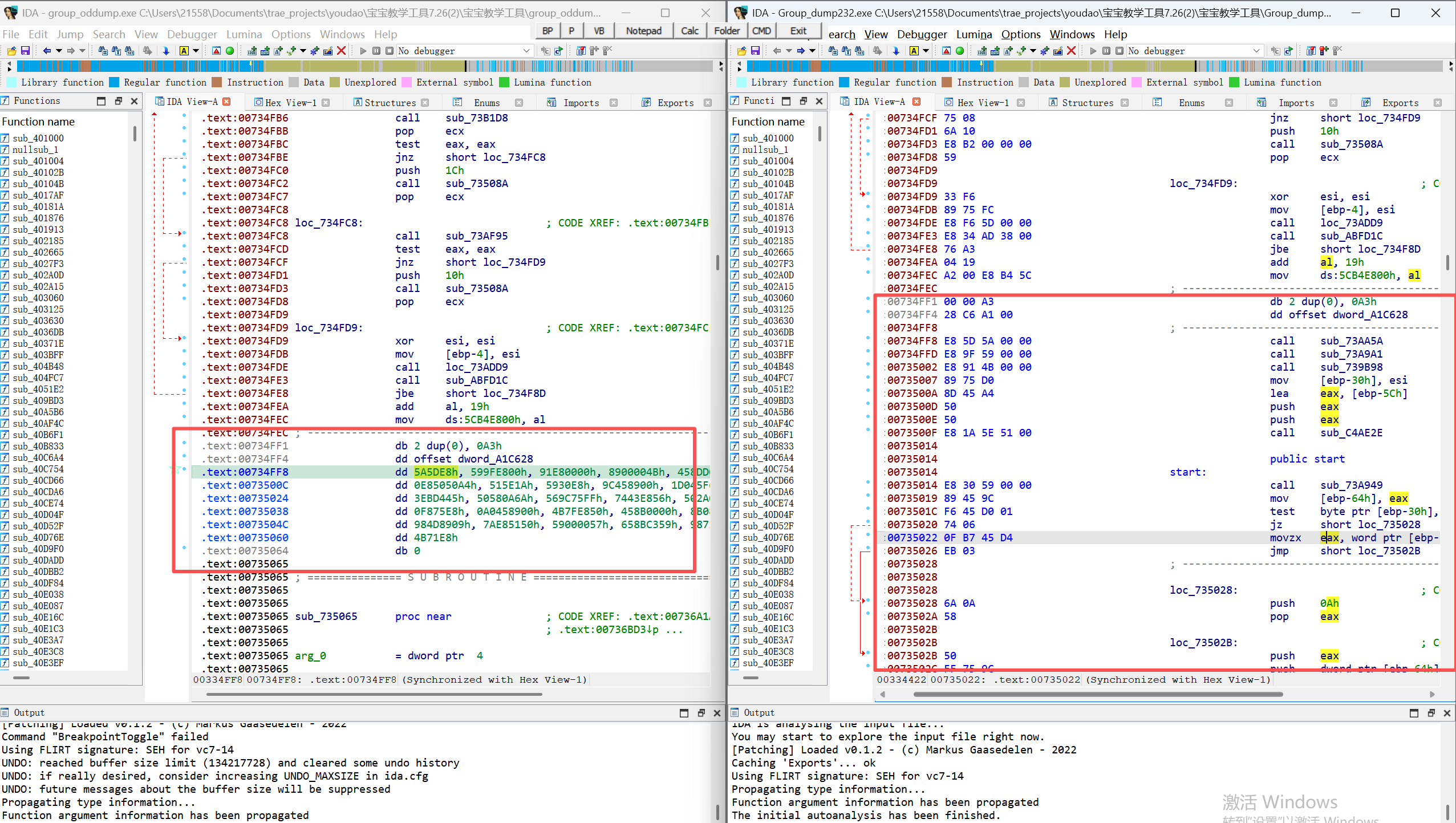1456x823 pixels.
Task: Click the open file folder icon in right toolbar
Action: (x=741, y=51)
